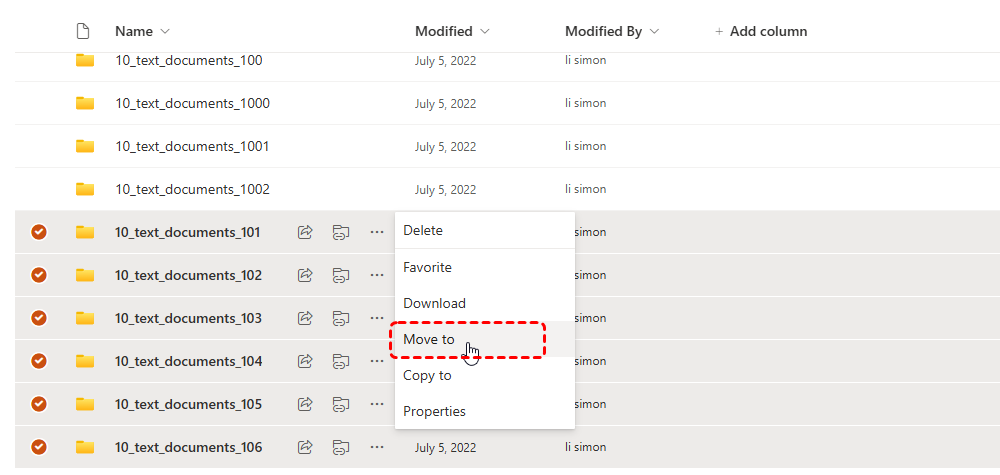Image resolution: width=1000 pixels, height=475 pixels.
Task: Open more actions ellipsis for 10_text_documents_105
Action: click(x=376, y=404)
